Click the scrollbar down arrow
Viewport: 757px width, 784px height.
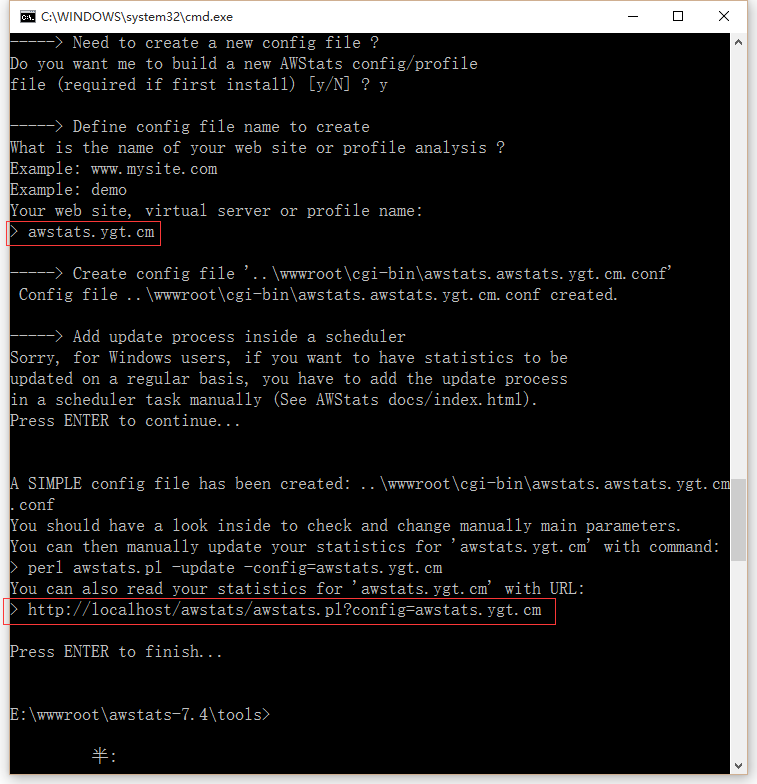pyautogui.click(x=738, y=766)
